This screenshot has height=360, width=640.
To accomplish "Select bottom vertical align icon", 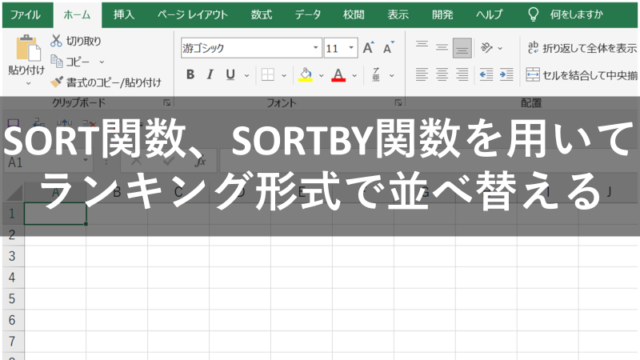I will pyautogui.click(x=462, y=48).
